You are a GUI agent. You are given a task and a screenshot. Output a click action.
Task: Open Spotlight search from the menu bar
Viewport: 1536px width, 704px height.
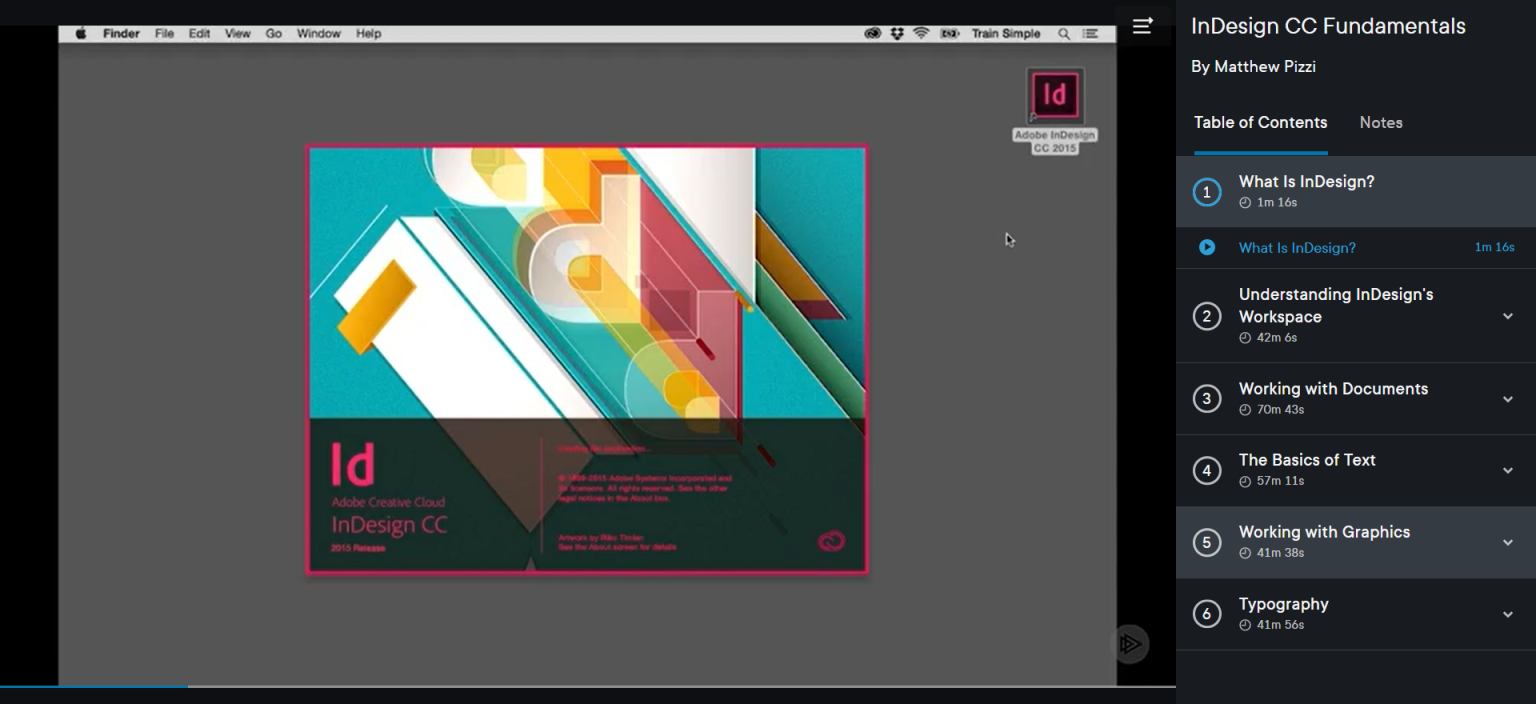pos(1062,33)
